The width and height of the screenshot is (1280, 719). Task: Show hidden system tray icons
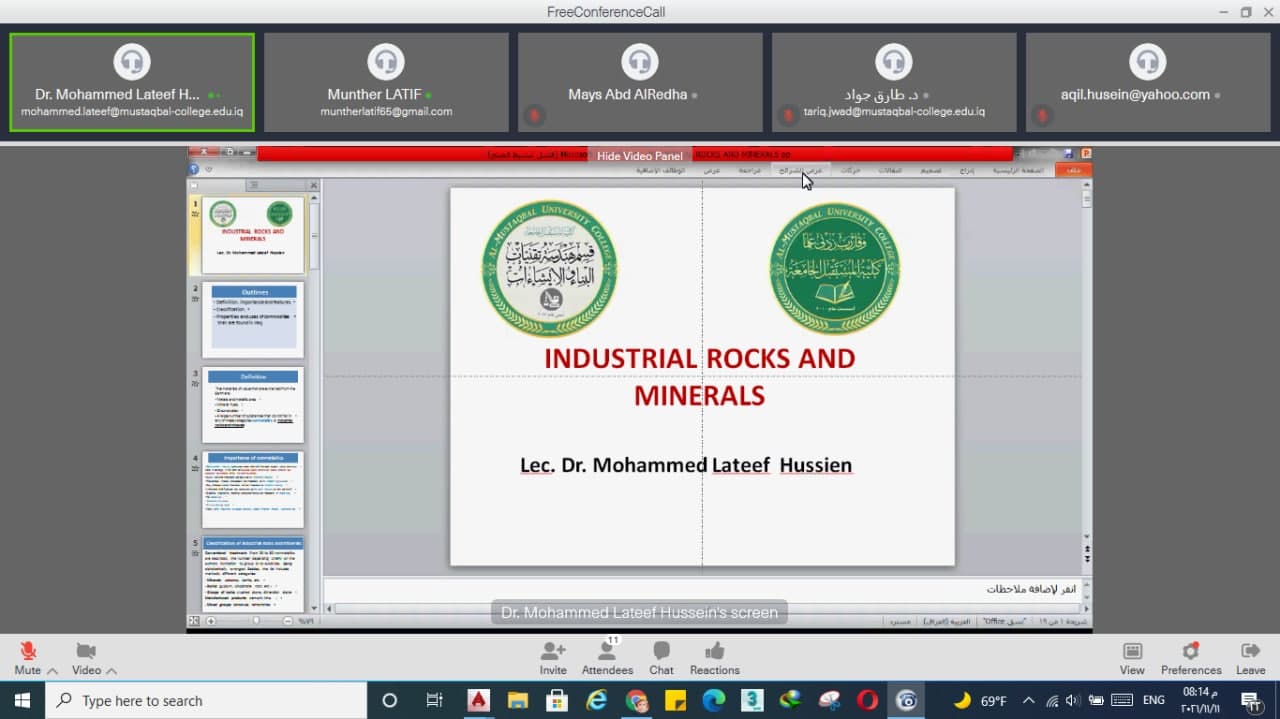[1028, 700]
